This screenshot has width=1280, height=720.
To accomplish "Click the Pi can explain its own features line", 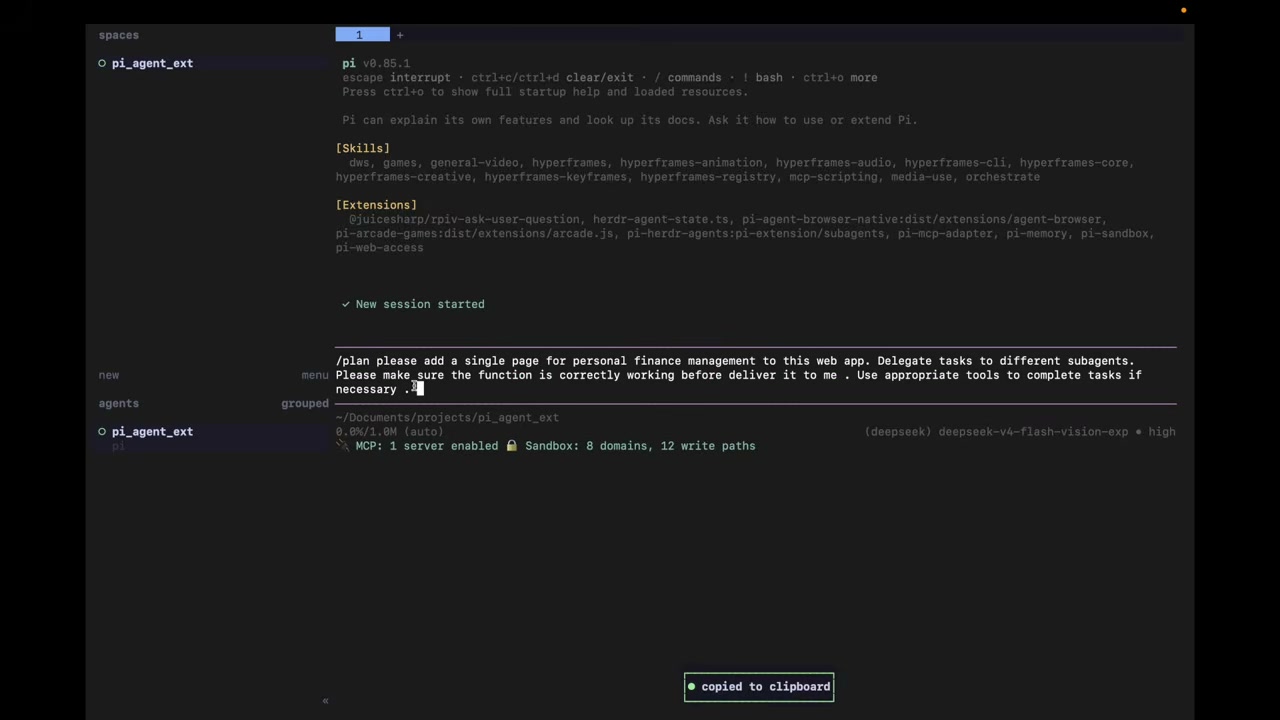I will click(630, 120).
